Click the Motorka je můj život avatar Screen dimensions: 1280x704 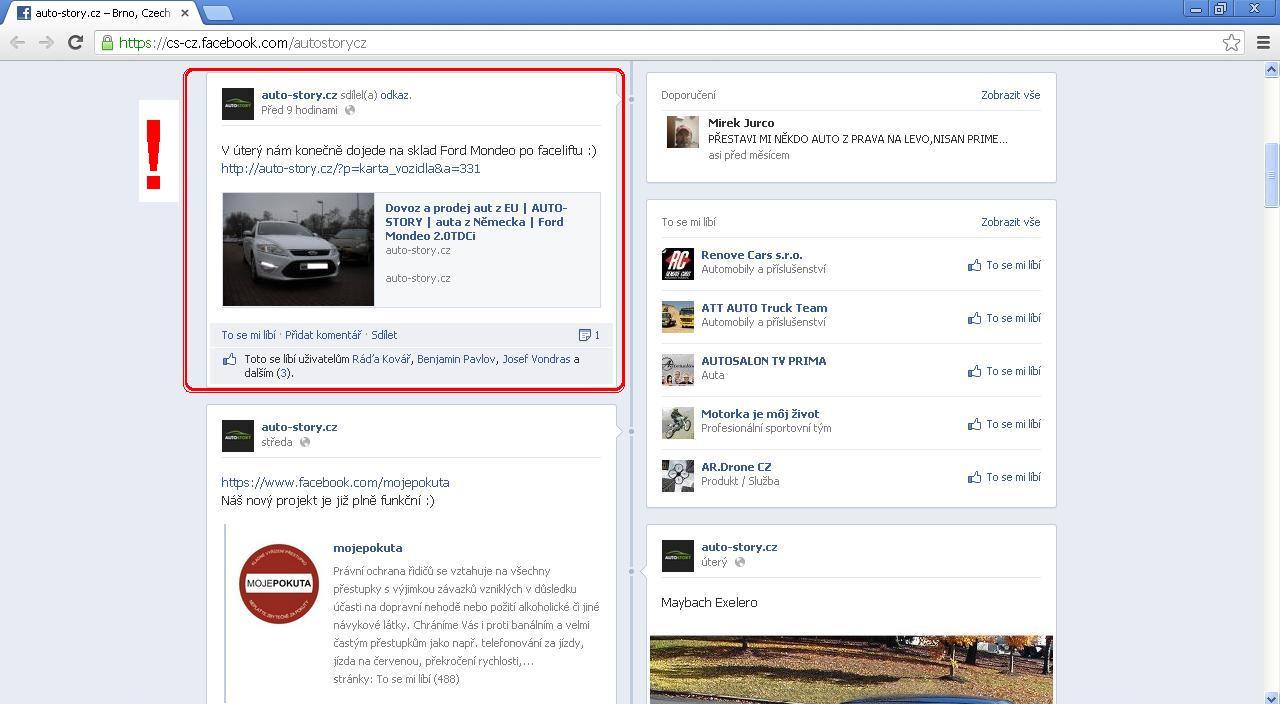click(x=677, y=423)
